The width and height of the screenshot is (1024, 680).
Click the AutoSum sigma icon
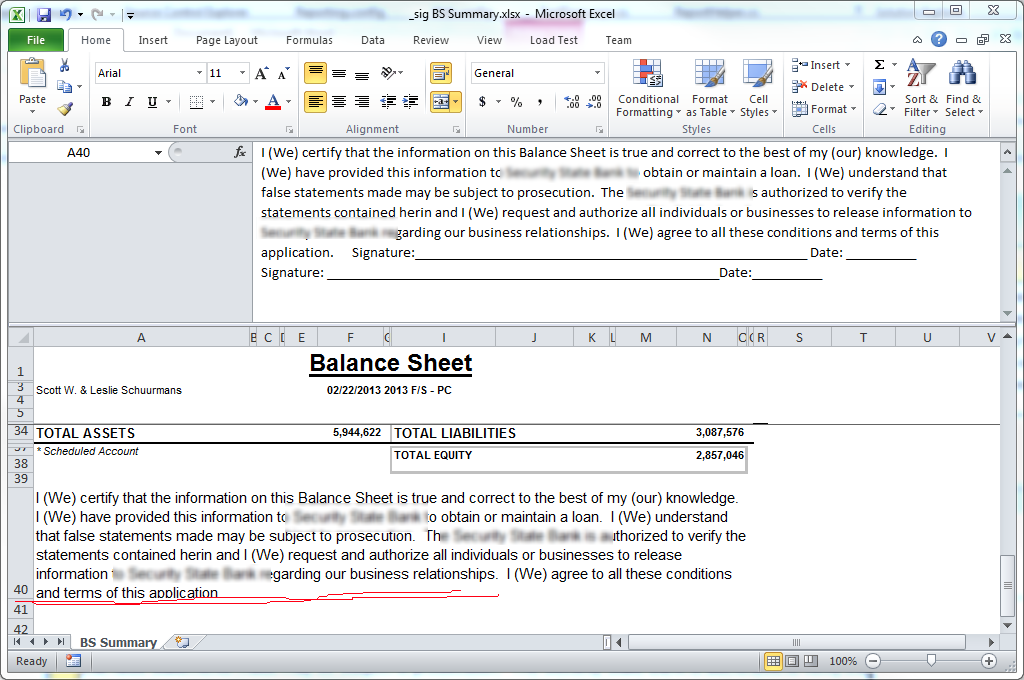coord(880,65)
